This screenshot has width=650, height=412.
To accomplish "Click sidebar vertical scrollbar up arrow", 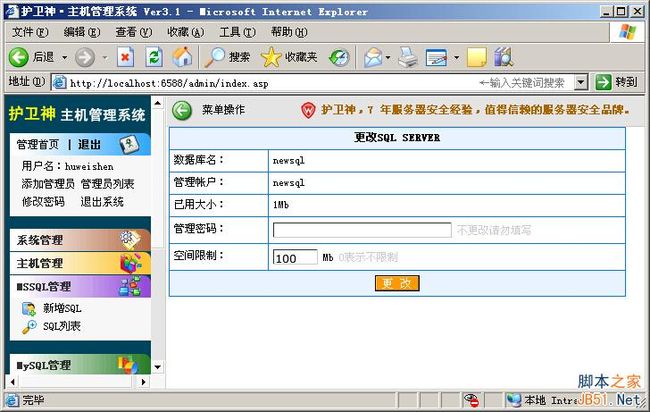I will click(x=158, y=102).
